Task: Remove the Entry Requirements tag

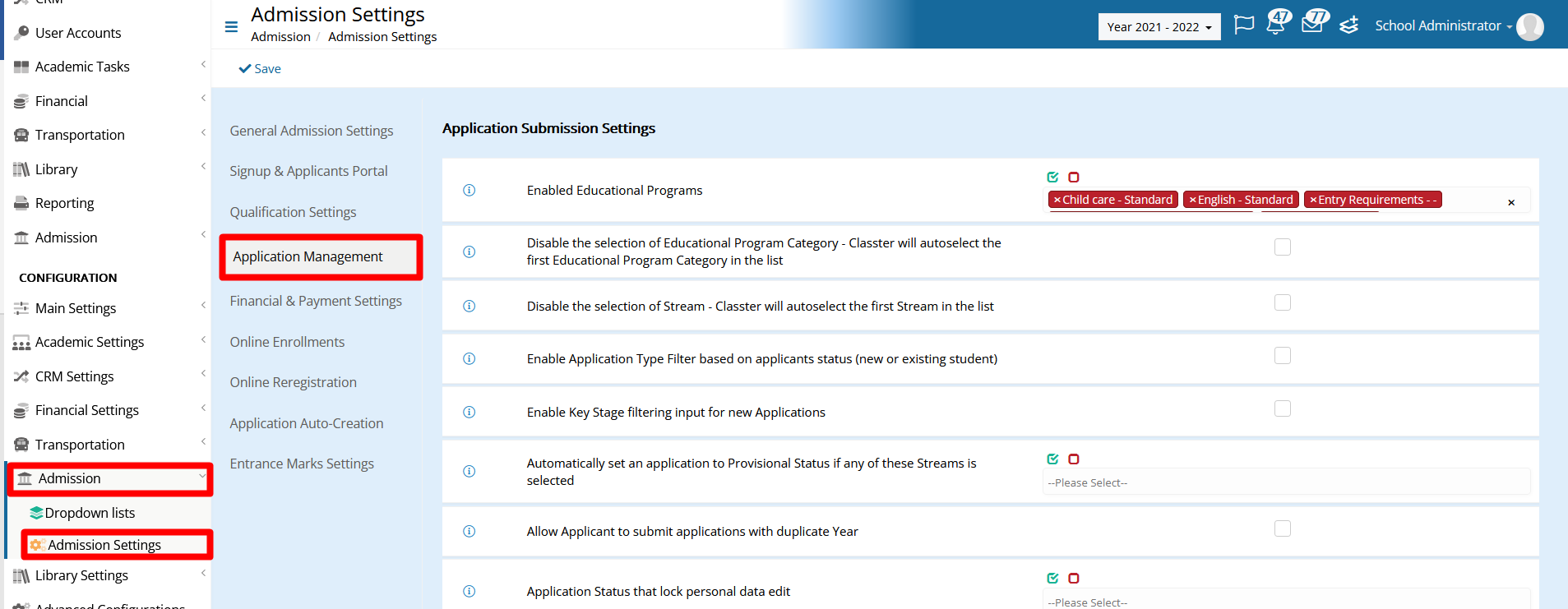Action: tap(1313, 200)
